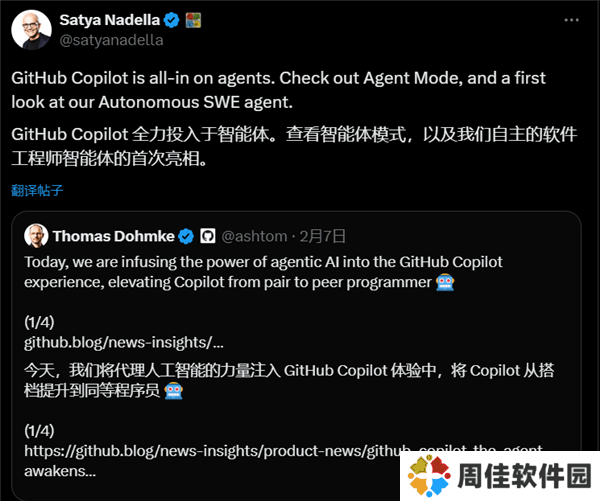Click Thomas Dohmke's blue verified badge
The image size is (600, 501).
[186, 236]
